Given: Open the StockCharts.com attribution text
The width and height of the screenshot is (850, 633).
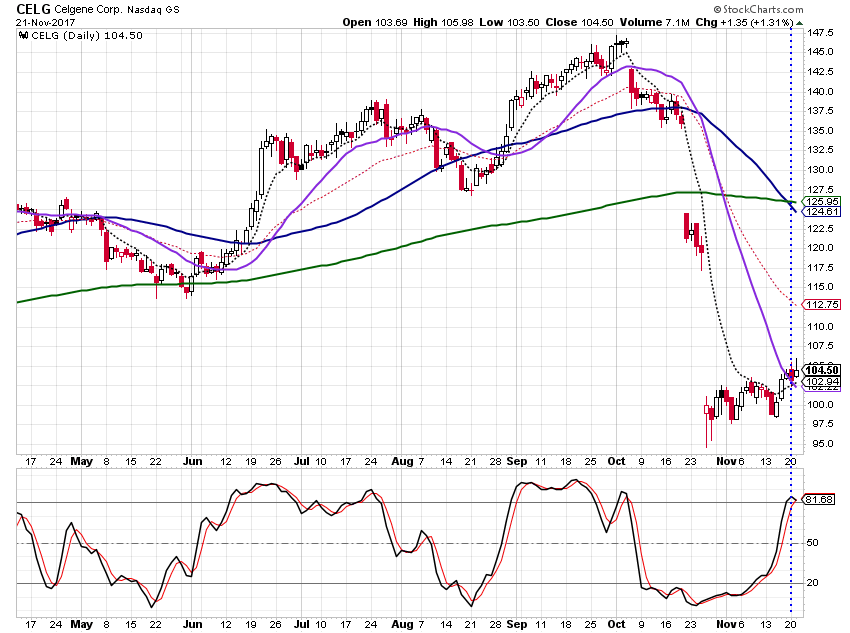Looking at the screenshot, I should tap(758, 9).
